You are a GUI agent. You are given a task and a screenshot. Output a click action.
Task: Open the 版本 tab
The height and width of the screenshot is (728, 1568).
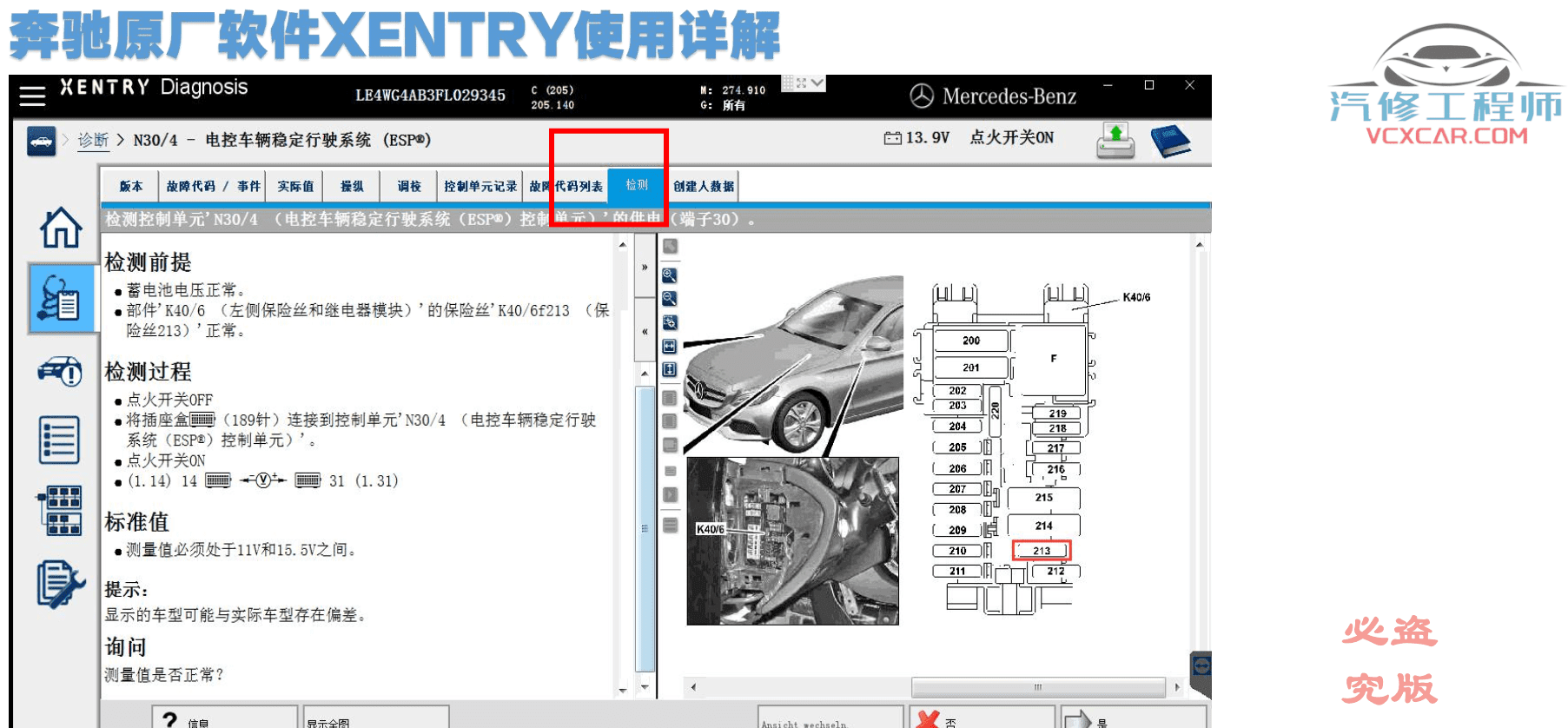pyautogui.click(x=131, y=186)
